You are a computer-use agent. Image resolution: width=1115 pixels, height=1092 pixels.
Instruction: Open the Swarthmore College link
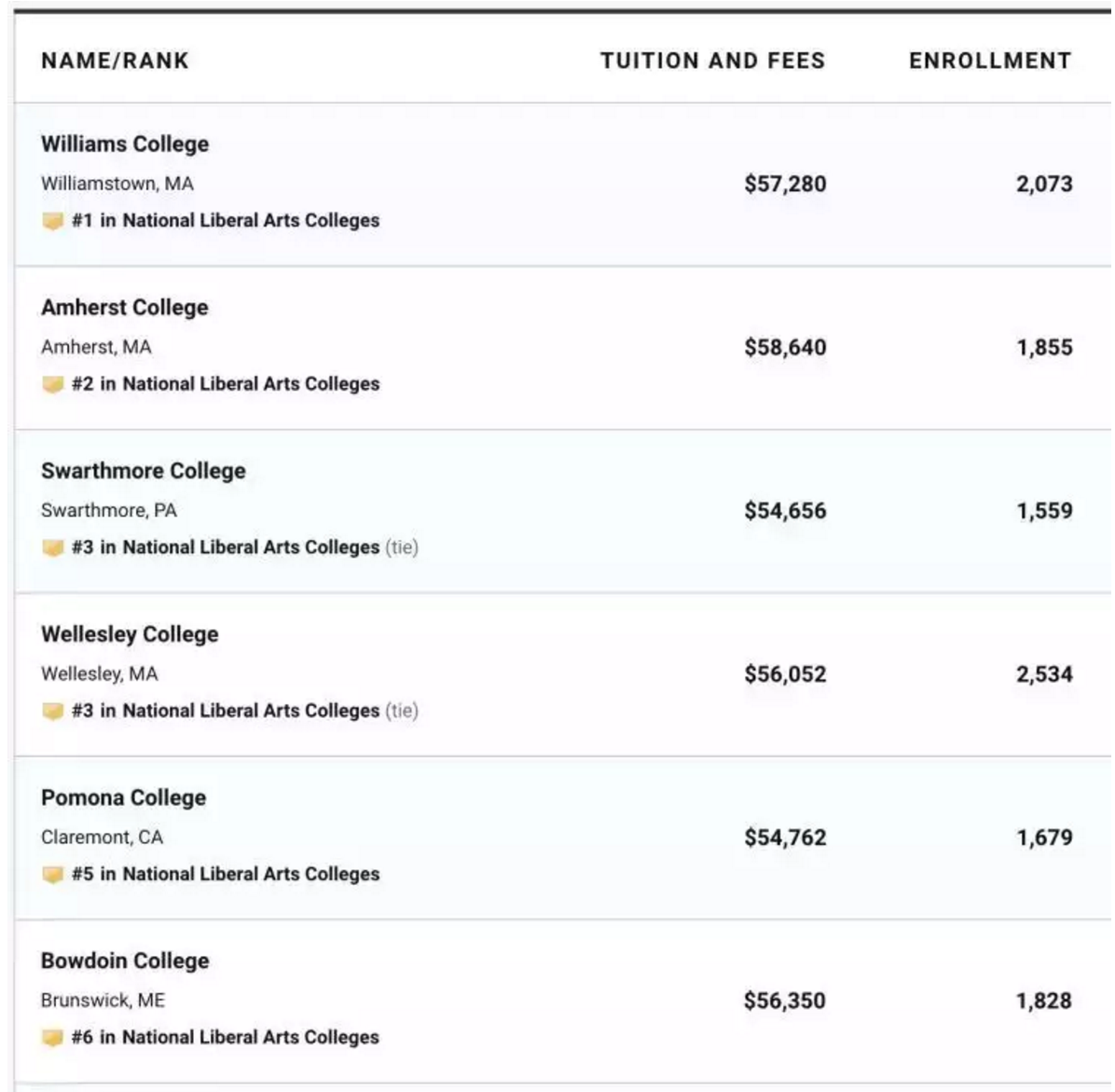(x=144, y=471)
